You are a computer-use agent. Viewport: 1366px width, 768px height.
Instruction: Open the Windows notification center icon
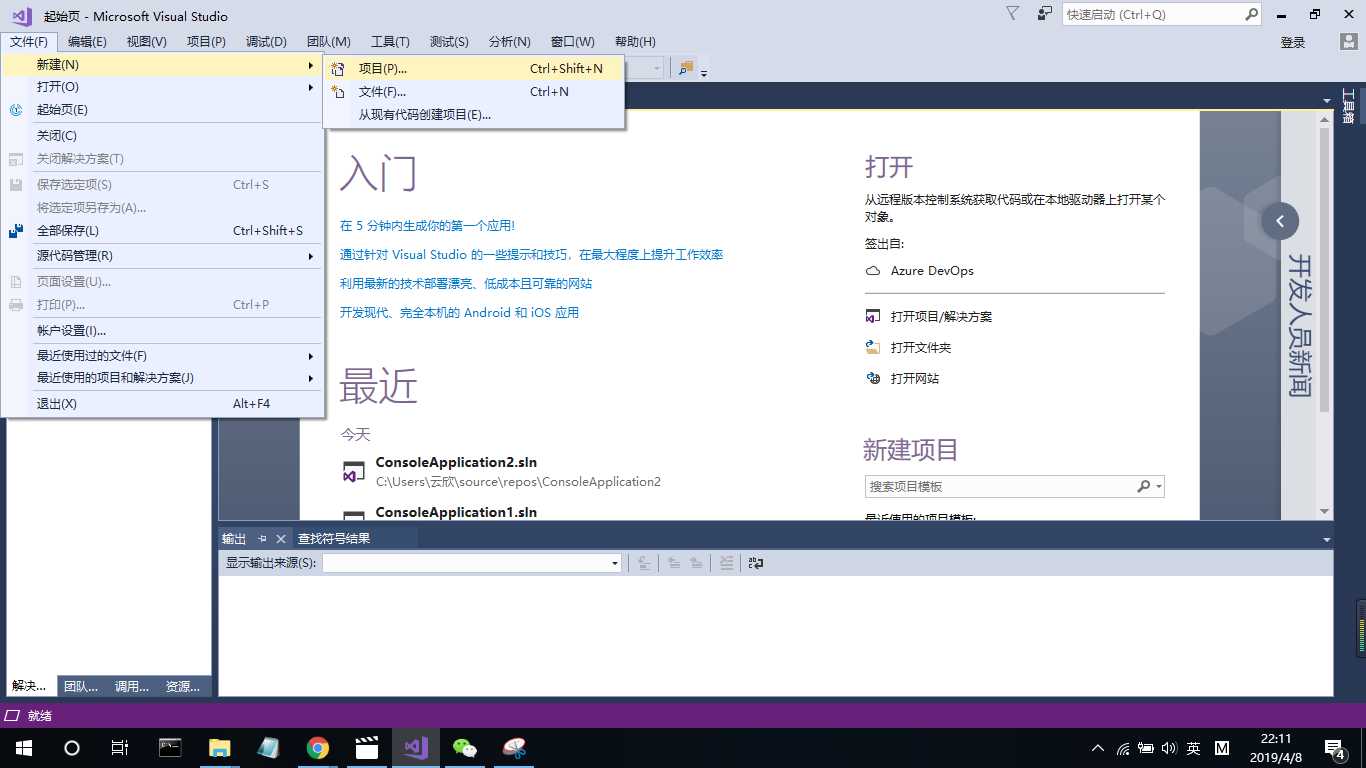pyautogui.click(x=1336, y=748)
